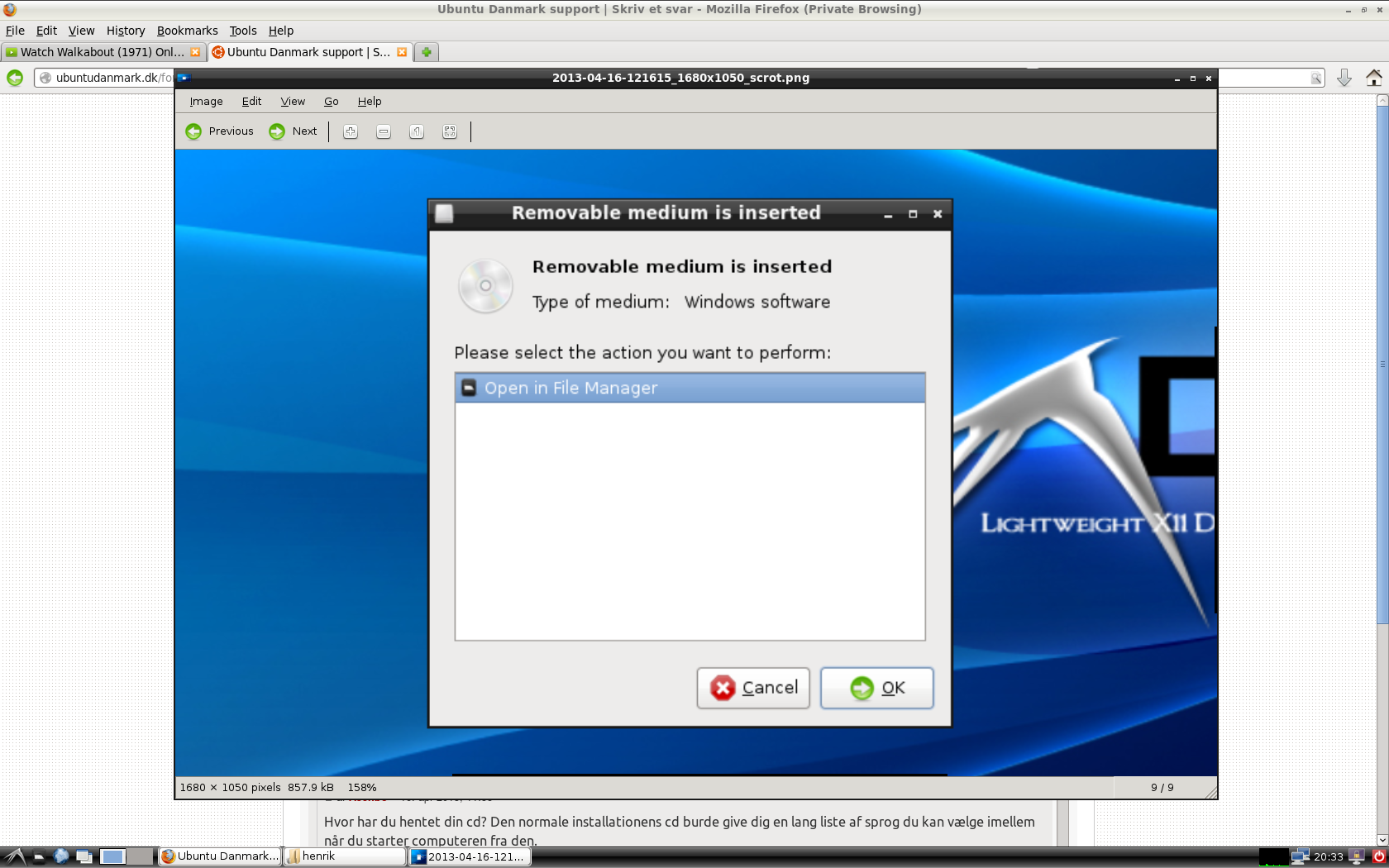Image resolution: width=1389 pixels, height=868 pixels.
Task: Click the CPU usage monitor in the panel
Action: pos(1273,857)
